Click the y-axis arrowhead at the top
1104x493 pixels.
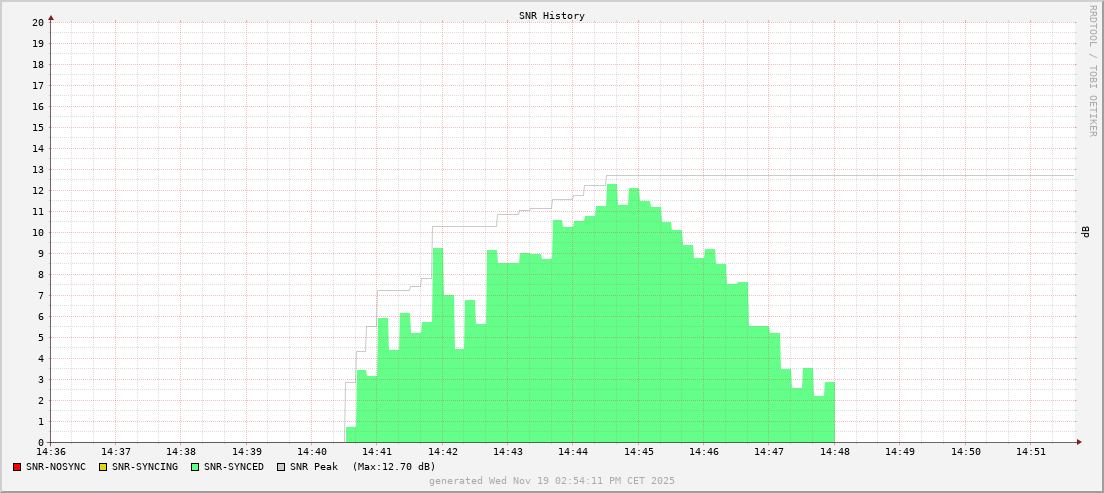[51, 17]
